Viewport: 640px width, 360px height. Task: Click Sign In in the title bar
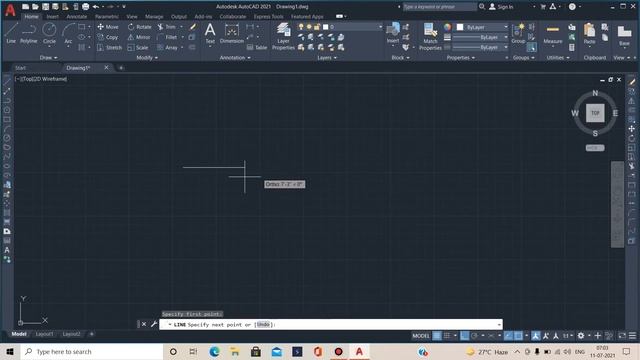(x=501, y=7)
